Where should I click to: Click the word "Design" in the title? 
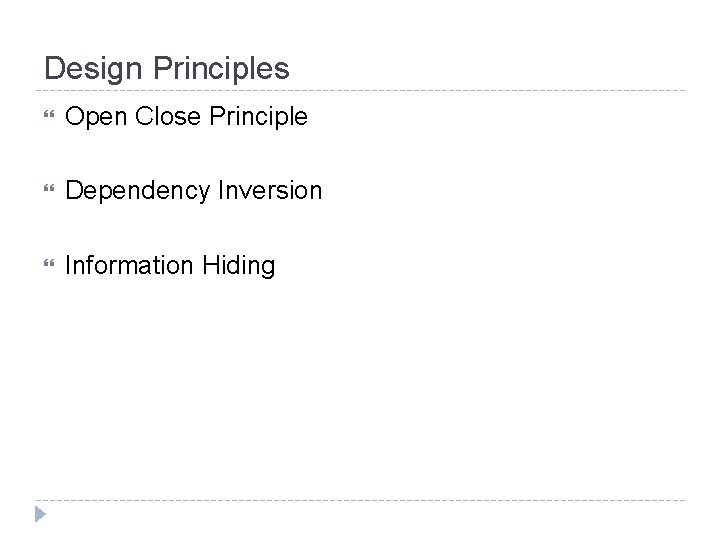[93, 69]
